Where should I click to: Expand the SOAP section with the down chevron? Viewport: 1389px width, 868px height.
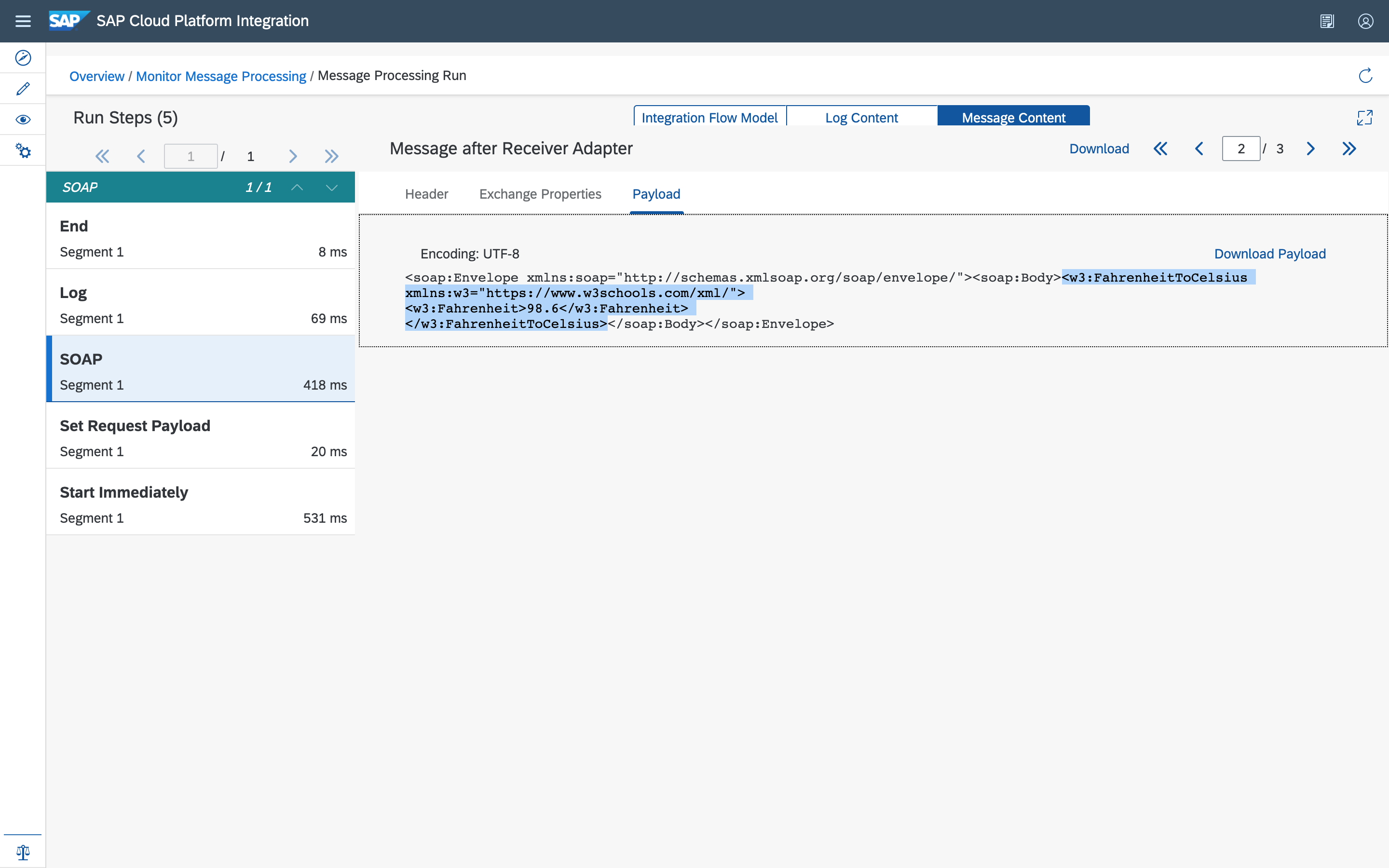(x=332, y=187)
